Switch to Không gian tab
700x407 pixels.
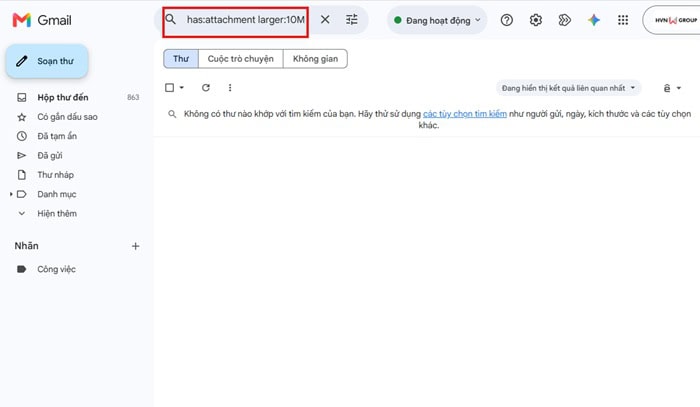click(315, 59)
